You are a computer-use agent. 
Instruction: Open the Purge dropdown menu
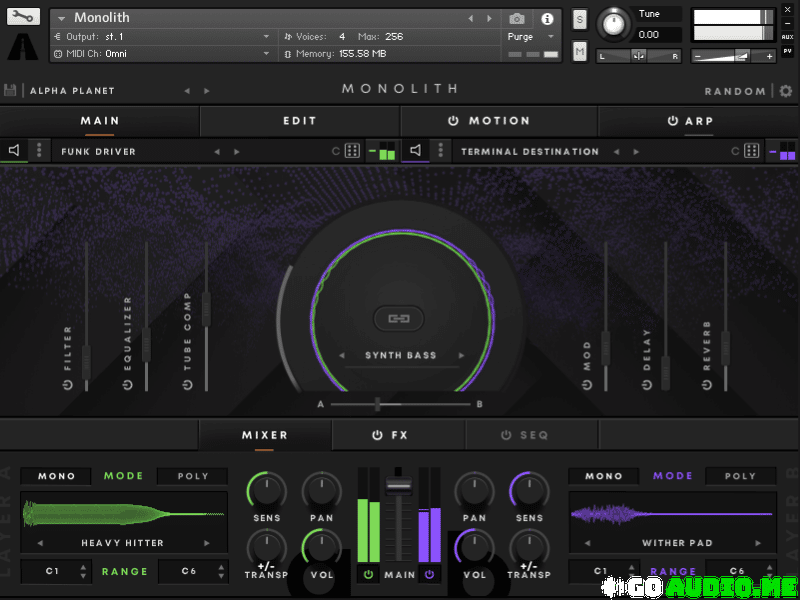point(528,37)
